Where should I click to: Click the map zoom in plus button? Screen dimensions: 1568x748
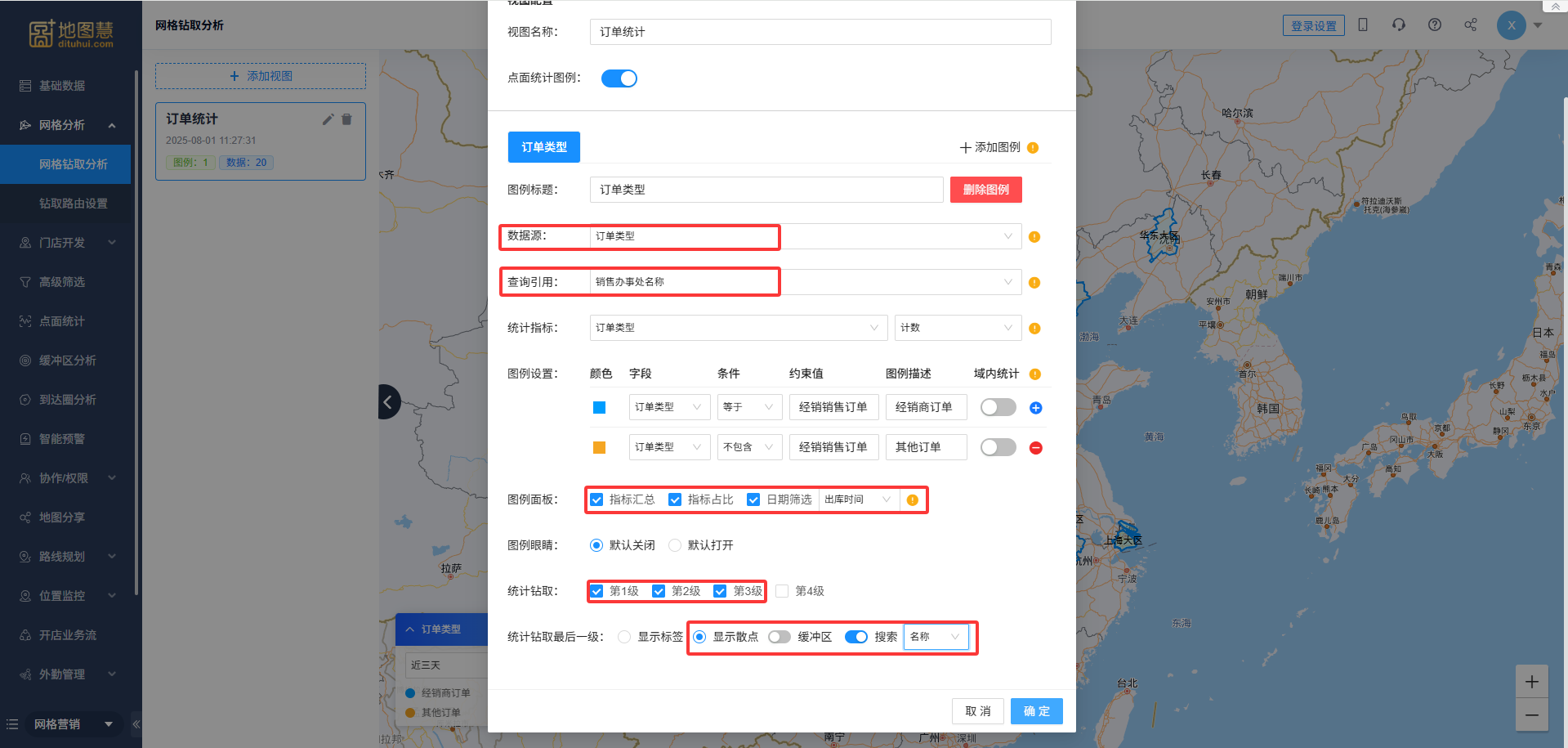pos(1531,682)
